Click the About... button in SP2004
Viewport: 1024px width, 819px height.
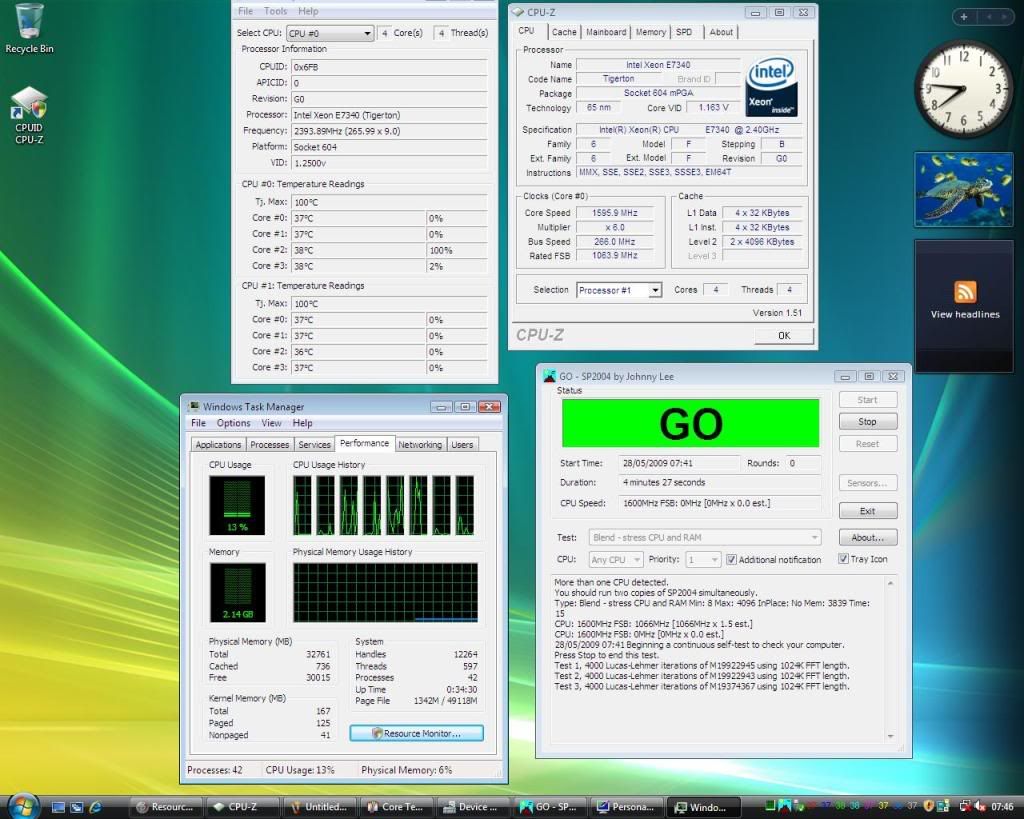(867, 538)
